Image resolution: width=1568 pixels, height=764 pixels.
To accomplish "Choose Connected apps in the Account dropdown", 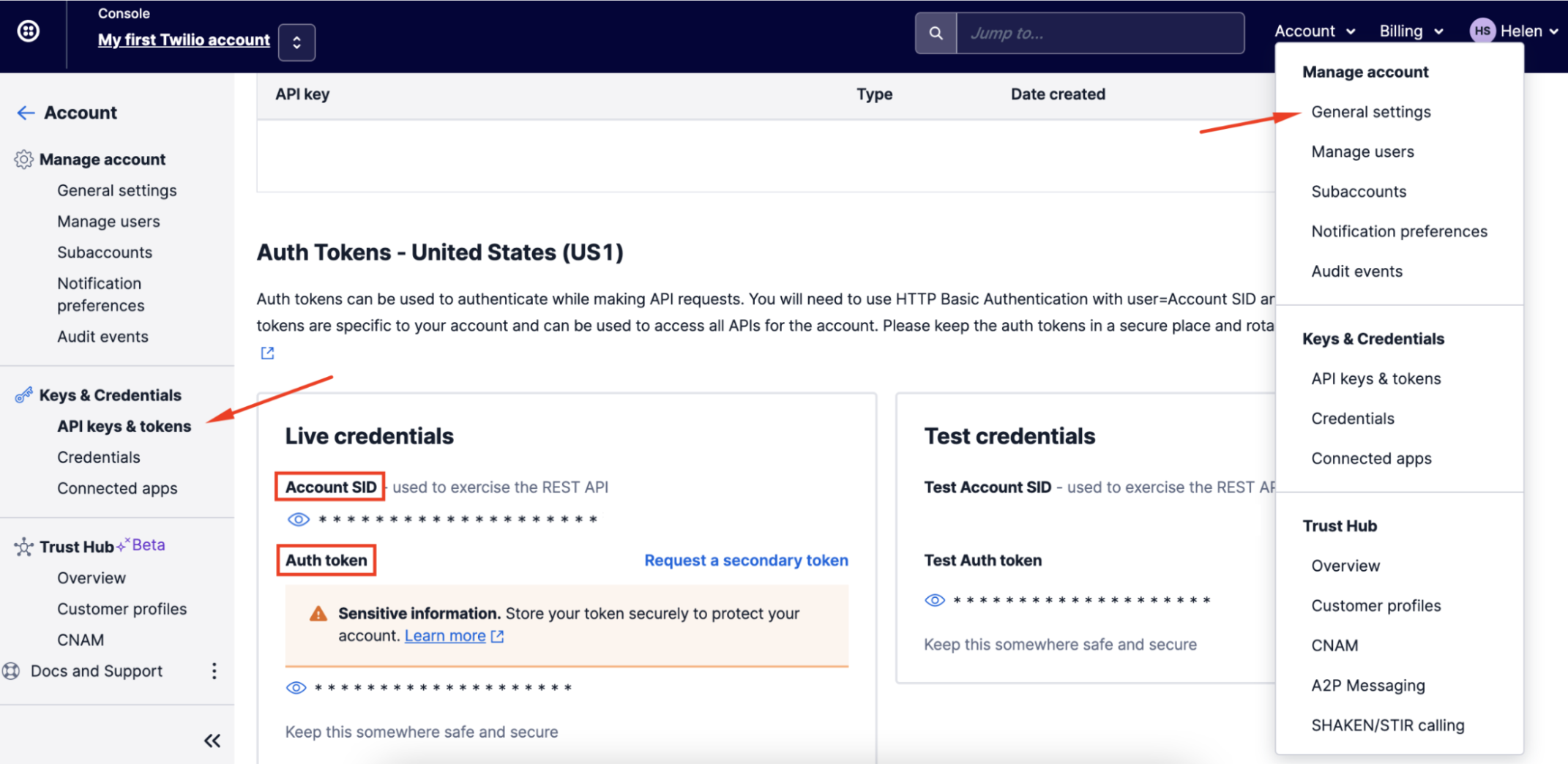I will (1372, 459).
